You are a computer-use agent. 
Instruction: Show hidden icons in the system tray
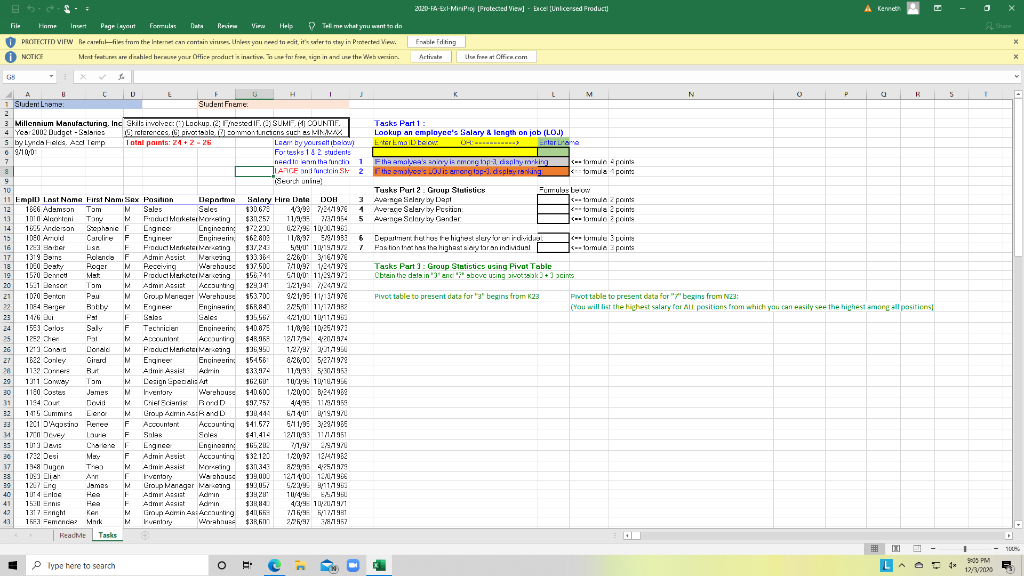[x=902, y=565]
